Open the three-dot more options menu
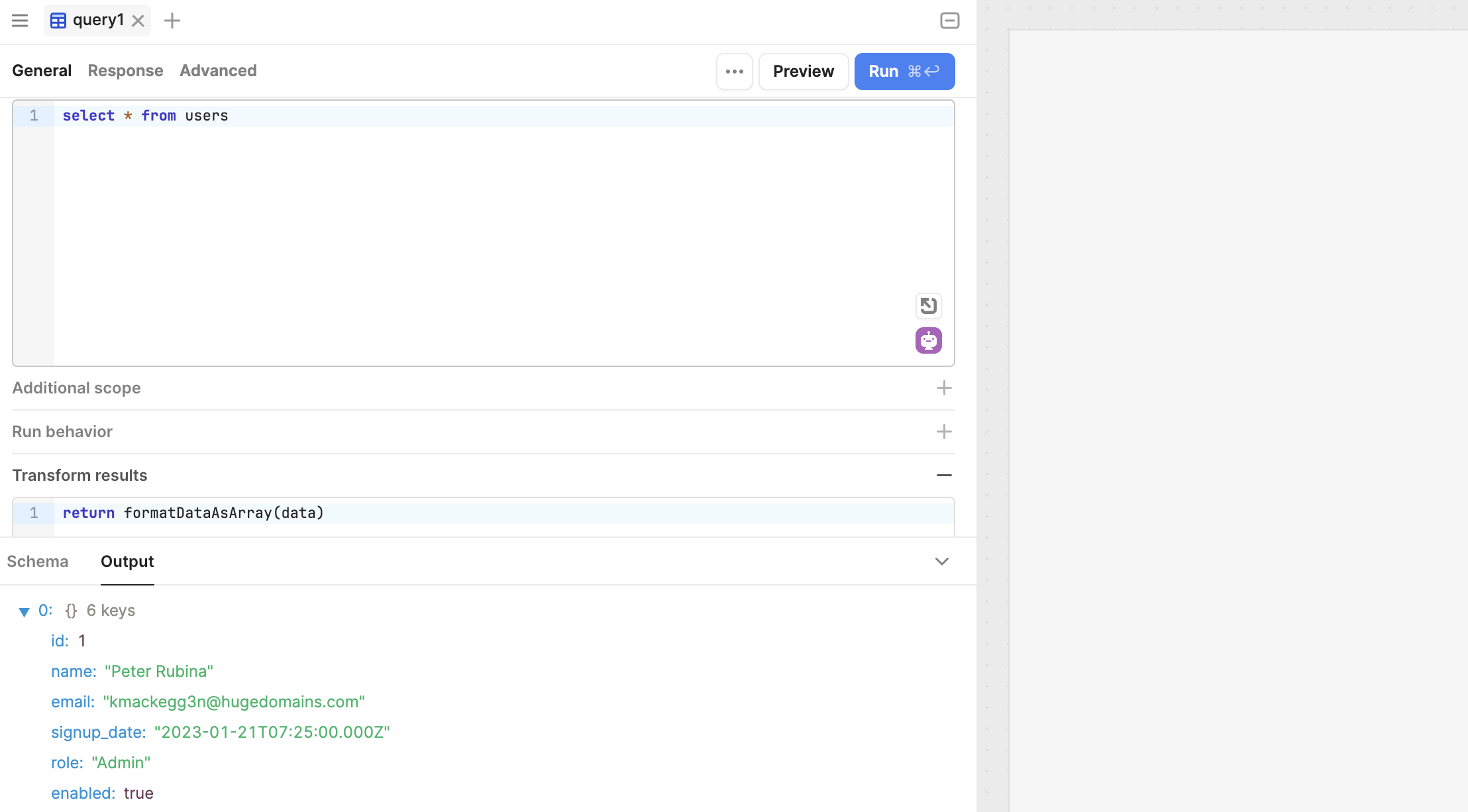Screen dimensions: 1468x812 tap(734, 72)
